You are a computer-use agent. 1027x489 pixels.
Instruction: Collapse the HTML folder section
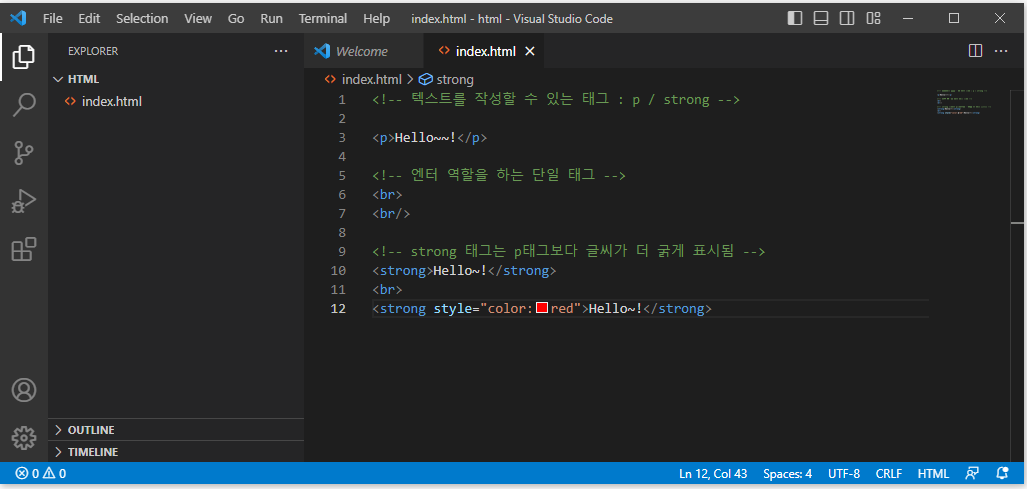pos(176,79)
